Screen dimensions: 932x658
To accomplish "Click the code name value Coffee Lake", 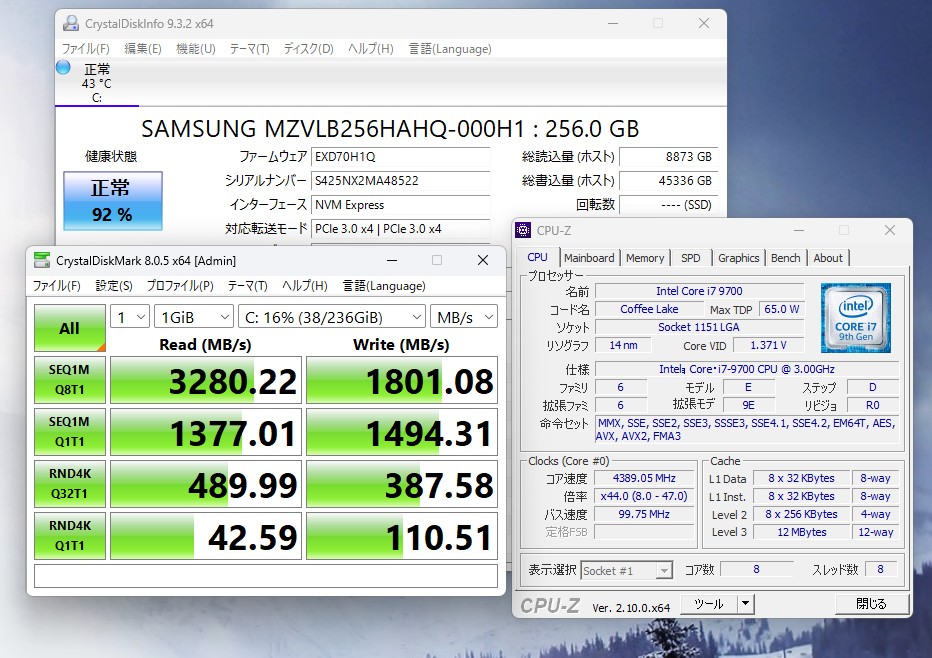I will point(648,309).
